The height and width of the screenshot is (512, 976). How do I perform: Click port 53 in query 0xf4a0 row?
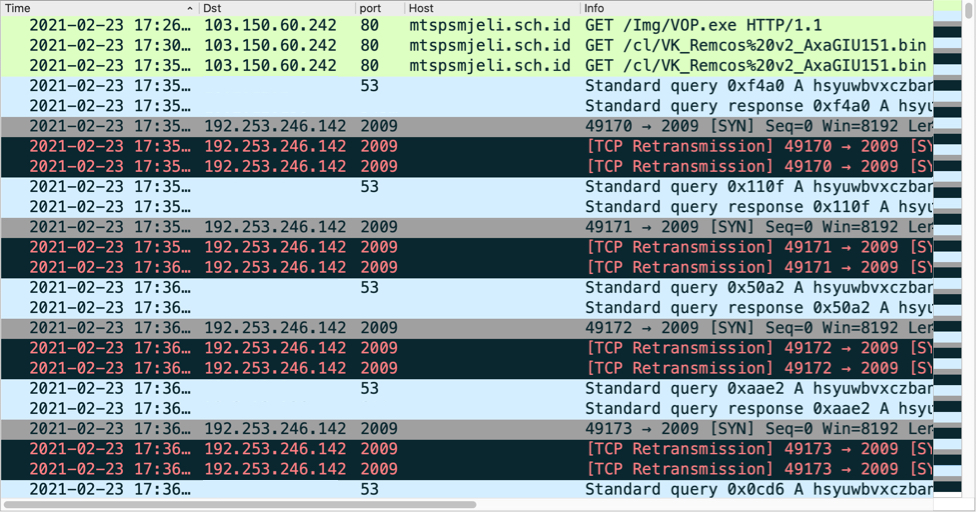(370, 86)
